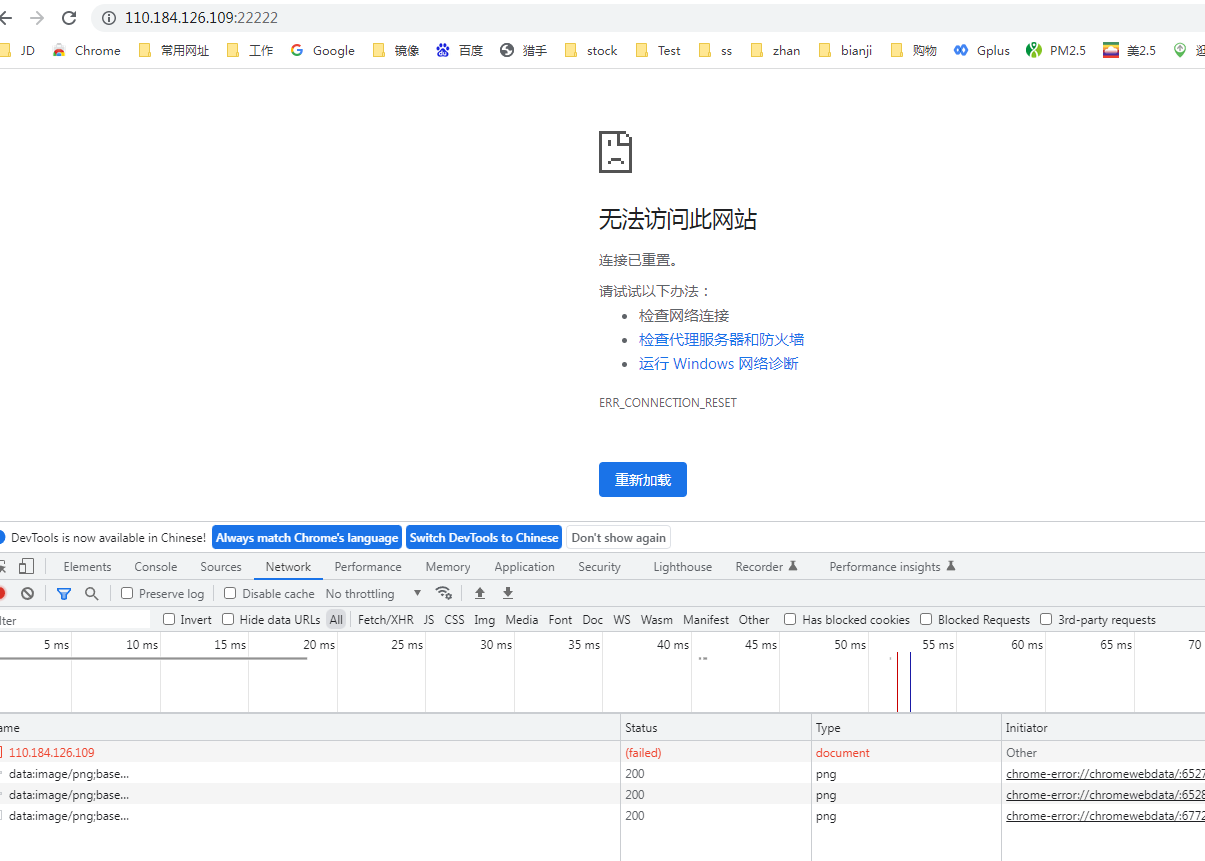Clear the network log
The height and width of the screenshot is (861, 1205).
[x=27, y=593]
